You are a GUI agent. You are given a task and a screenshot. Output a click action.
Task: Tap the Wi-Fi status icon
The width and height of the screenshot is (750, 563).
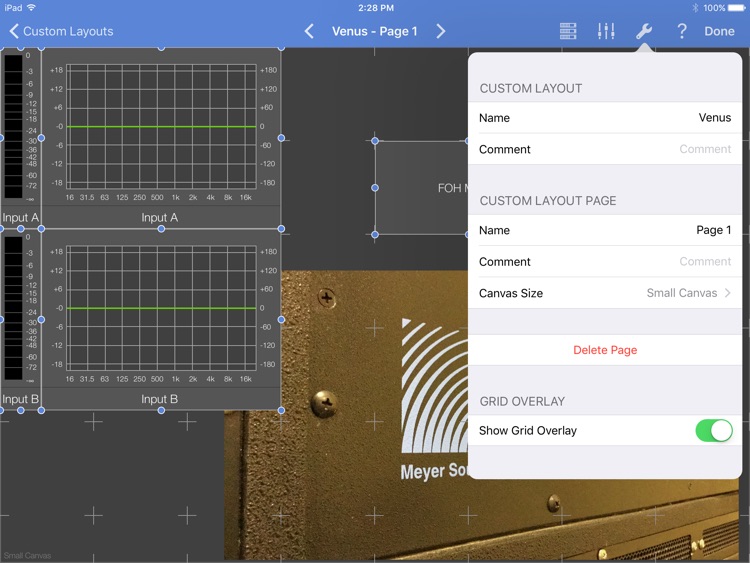pos(31,8)
